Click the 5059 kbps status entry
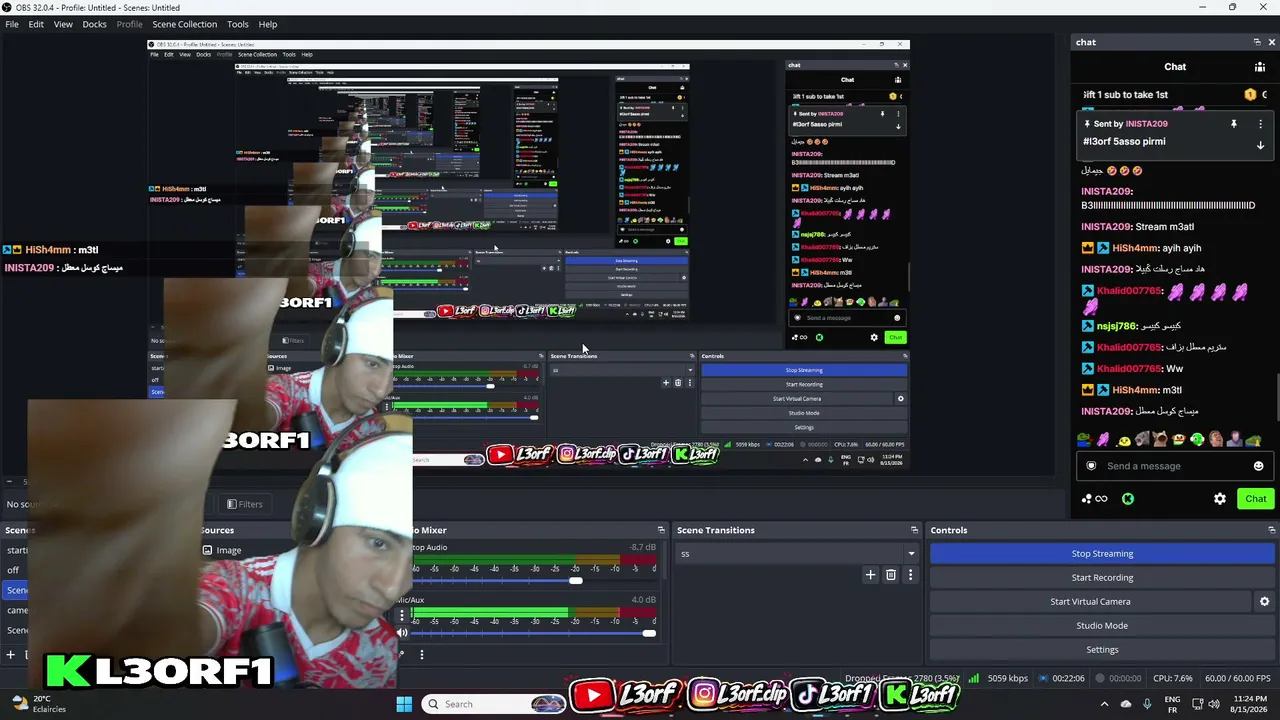The width and height of the screenshot is (1280, 720). point(1007,678)
